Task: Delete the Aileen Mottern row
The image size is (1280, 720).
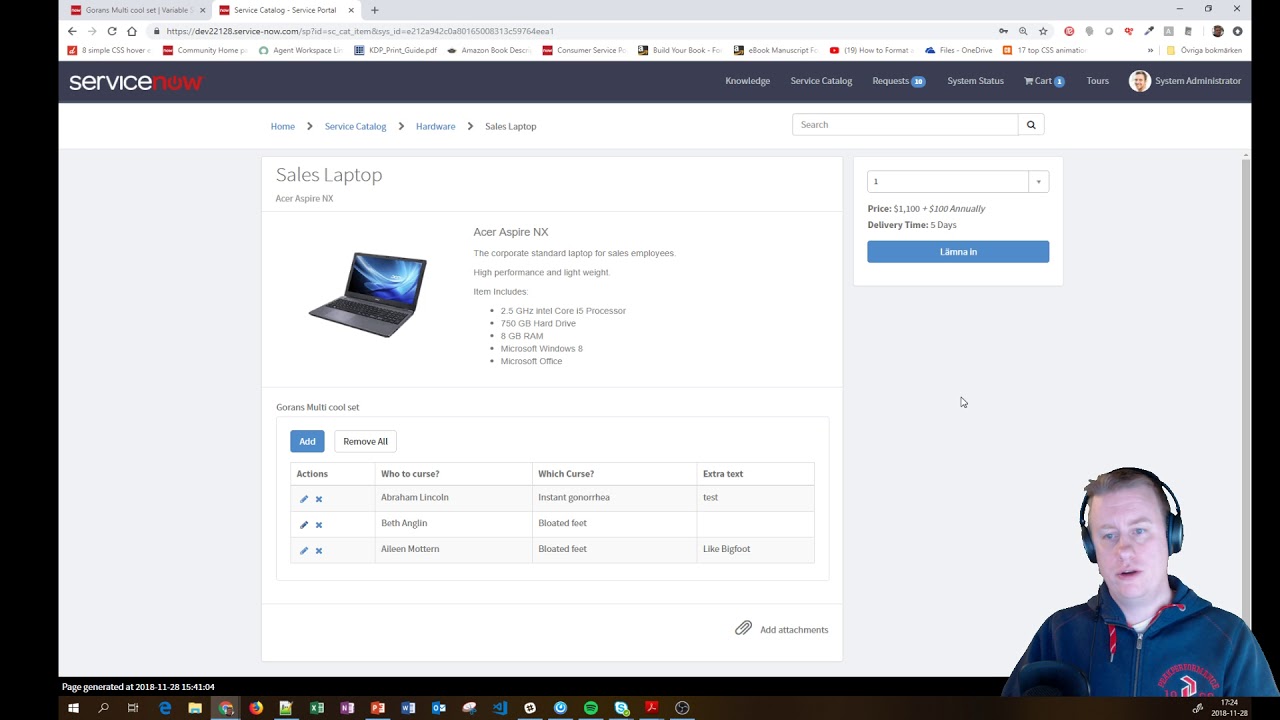Action: (319, 551)
